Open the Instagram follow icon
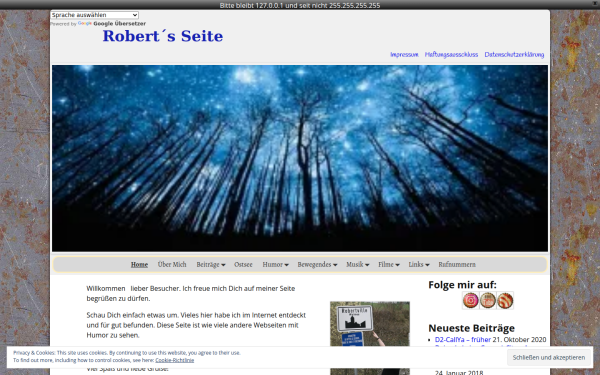 (471, 300)
